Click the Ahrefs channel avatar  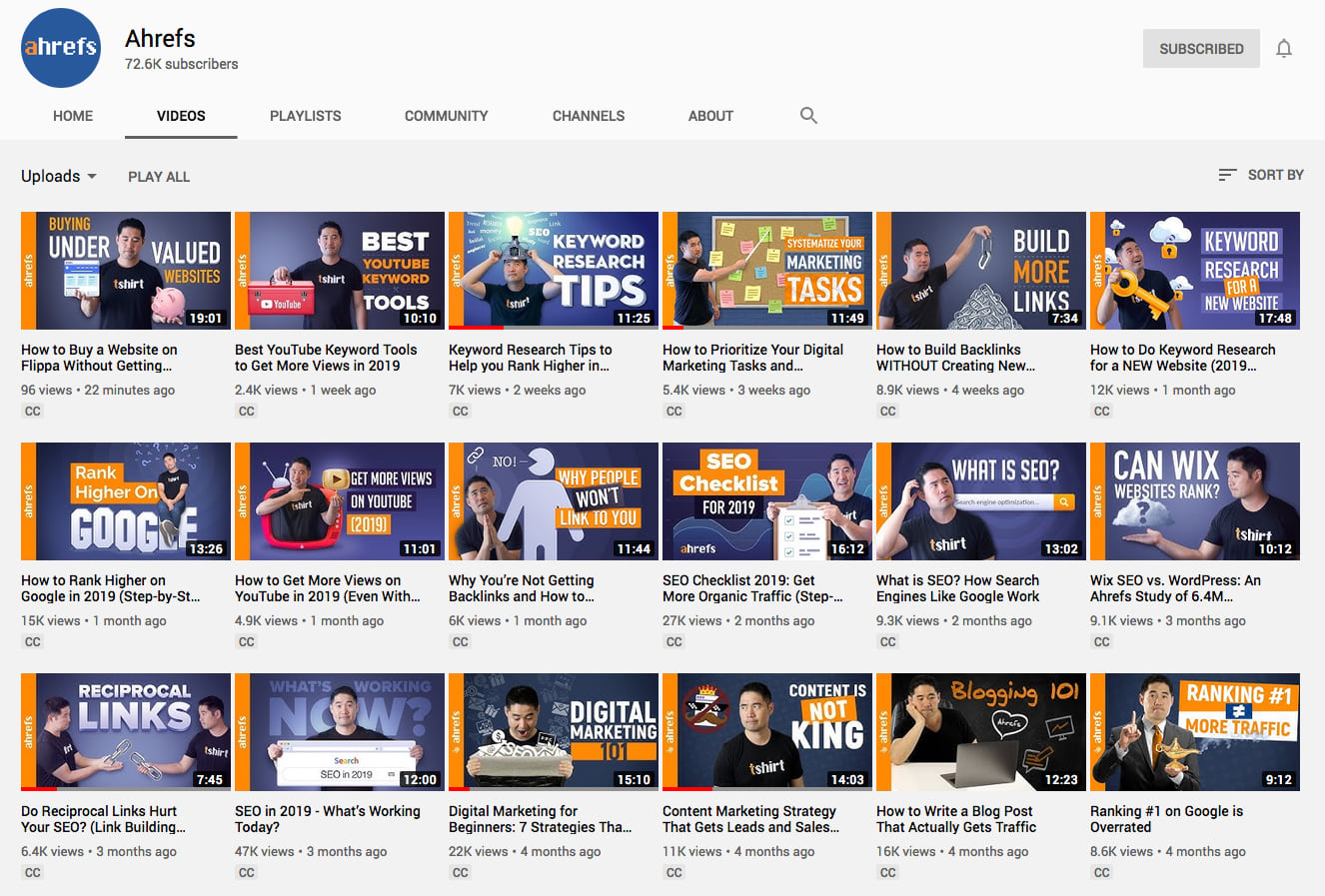tap(61, 47)
